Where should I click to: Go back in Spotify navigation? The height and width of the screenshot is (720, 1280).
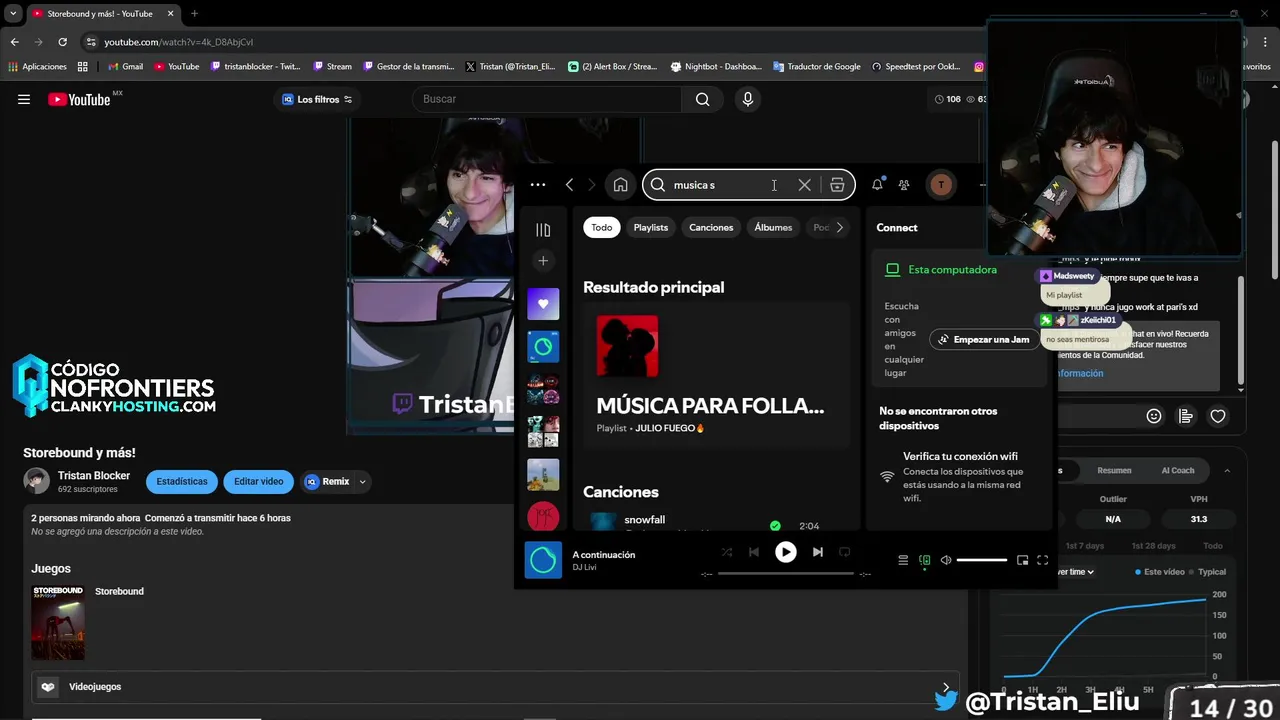click(569, 185)
